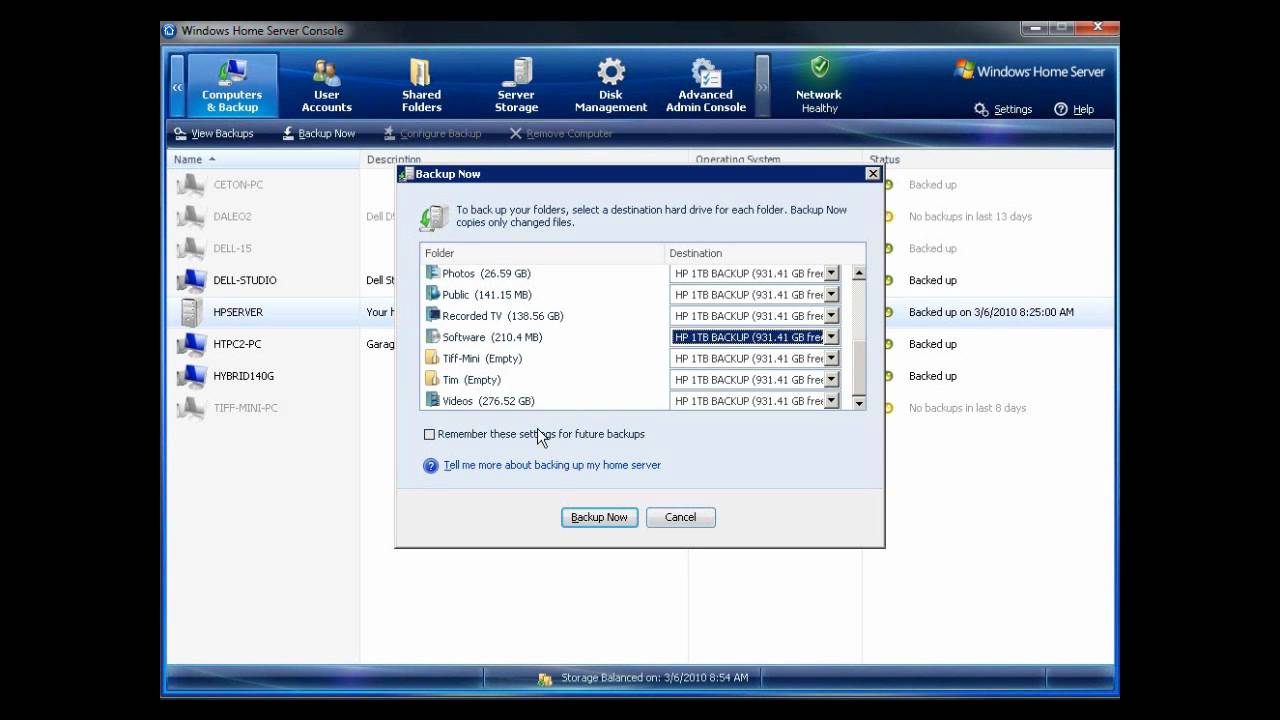Click the backup drive icon beside instructions
This screenshot has height=720, width=1280.
(434, 216)
